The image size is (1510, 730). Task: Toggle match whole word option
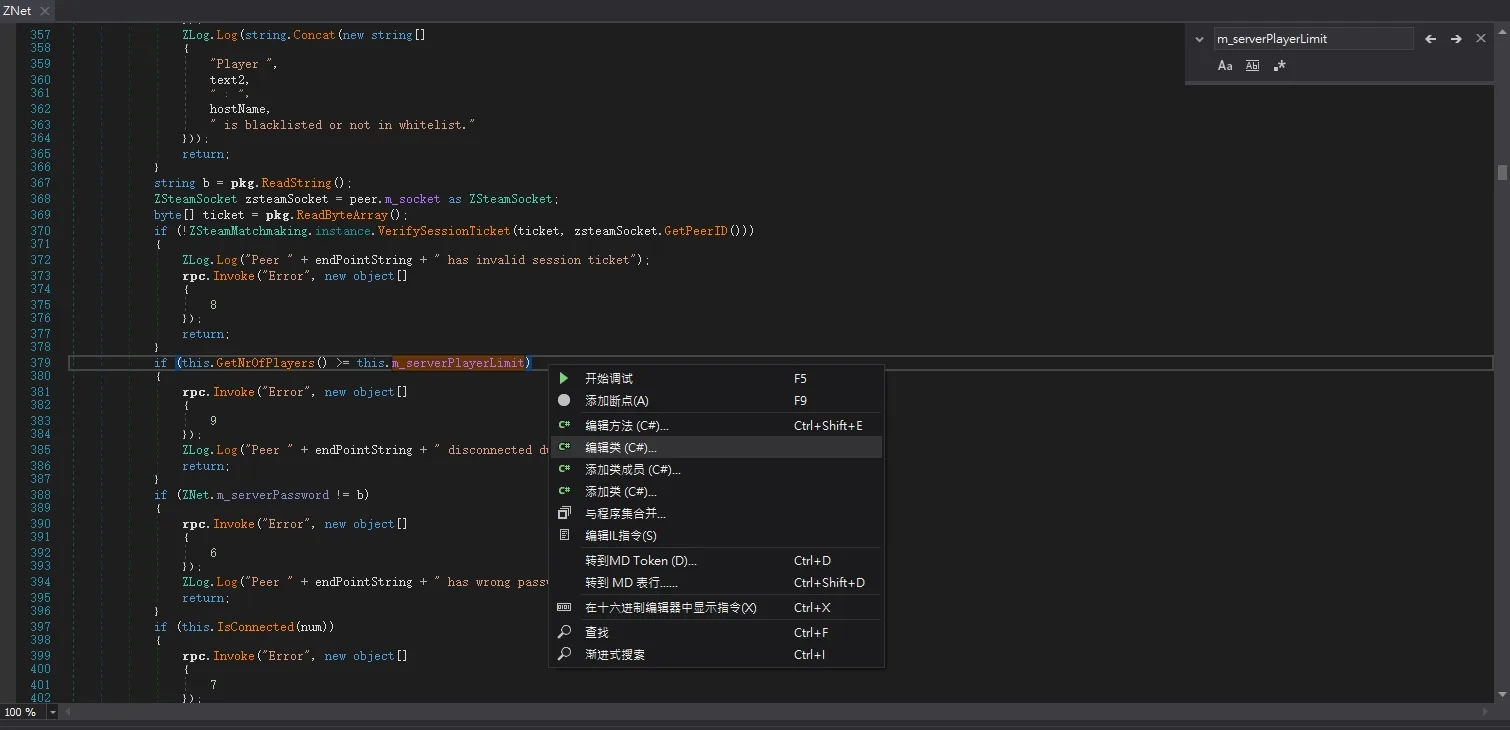click(1252, 65)
